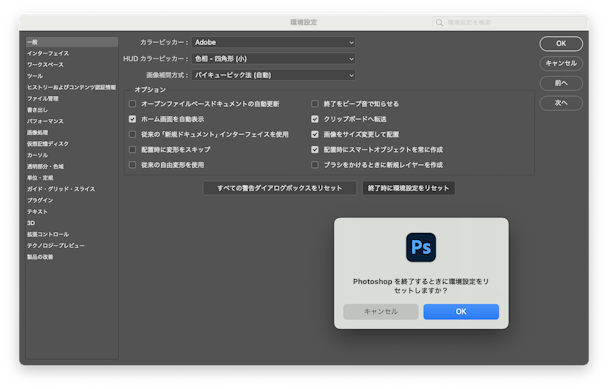Viewport: 608px width, 389px height.
Task: Toggle 終了をビープ音で知らせる checkbox
Action: pyautogui.click(x=315, y=104)
